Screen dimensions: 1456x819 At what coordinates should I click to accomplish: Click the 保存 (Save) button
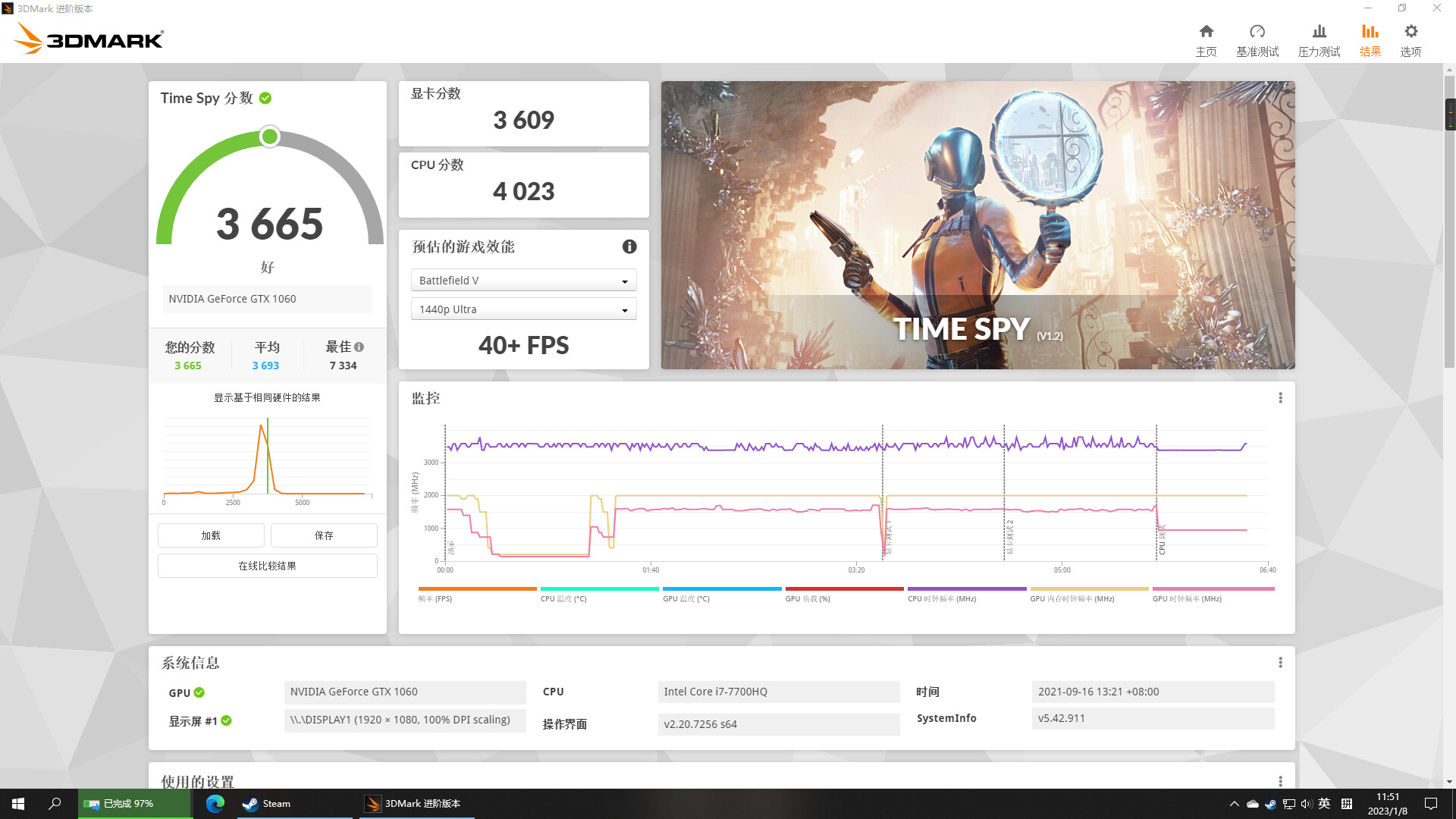[324, 535]
